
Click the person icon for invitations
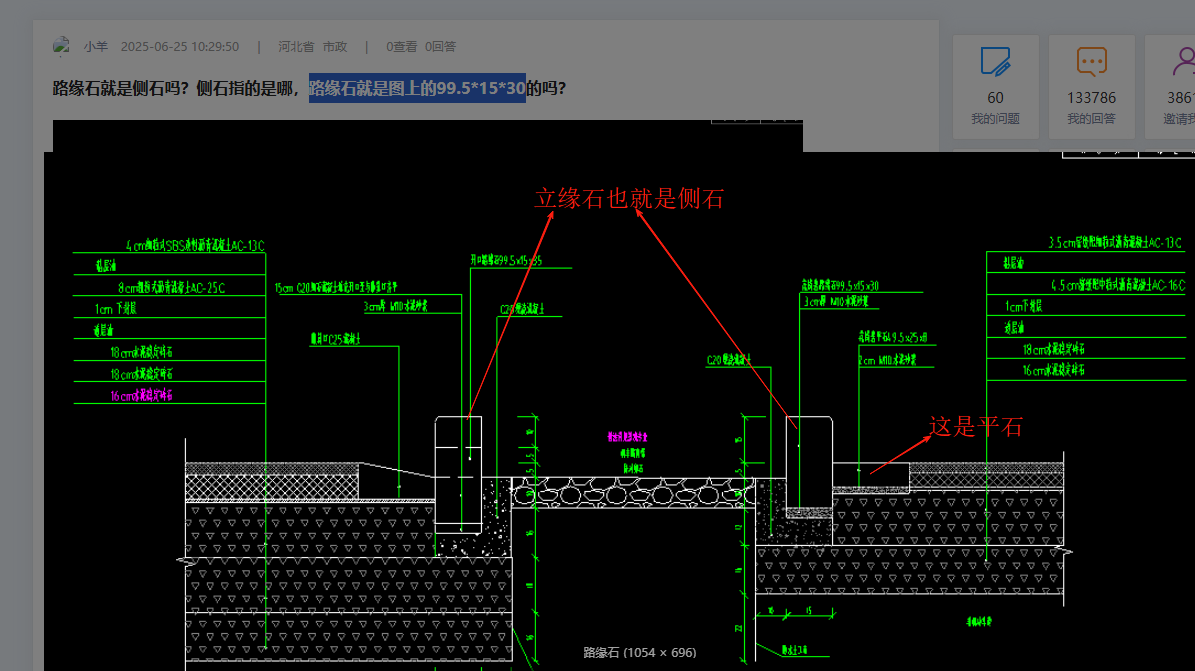(1184, 62)
